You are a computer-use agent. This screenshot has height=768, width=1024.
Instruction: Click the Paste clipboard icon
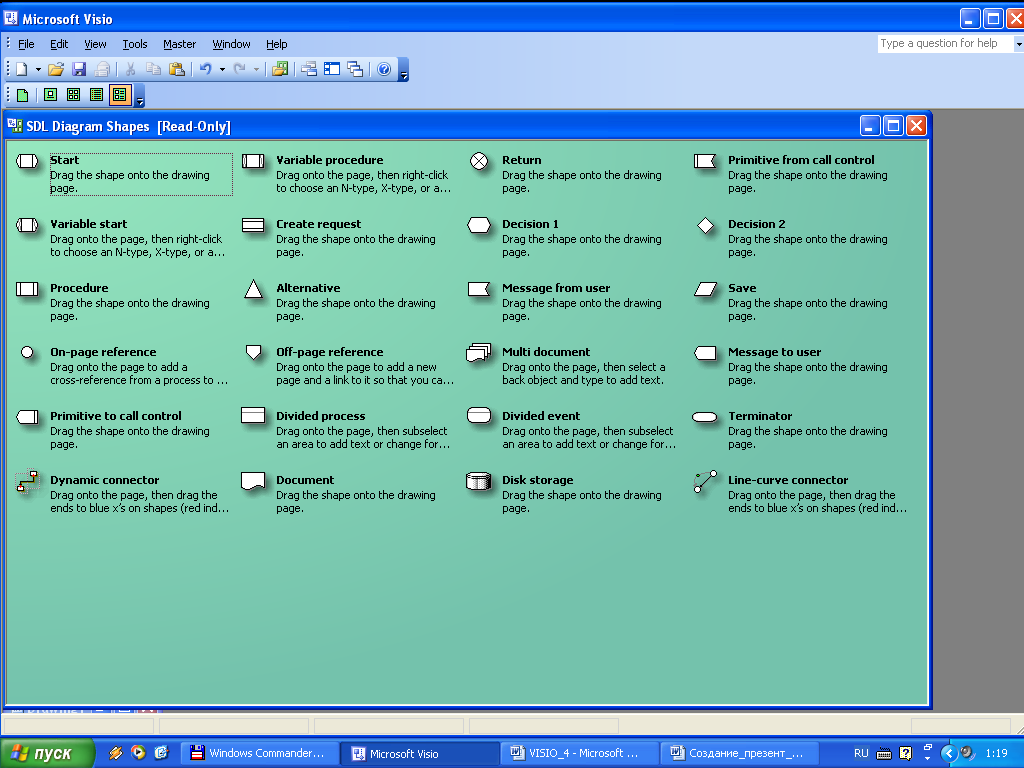176,69
